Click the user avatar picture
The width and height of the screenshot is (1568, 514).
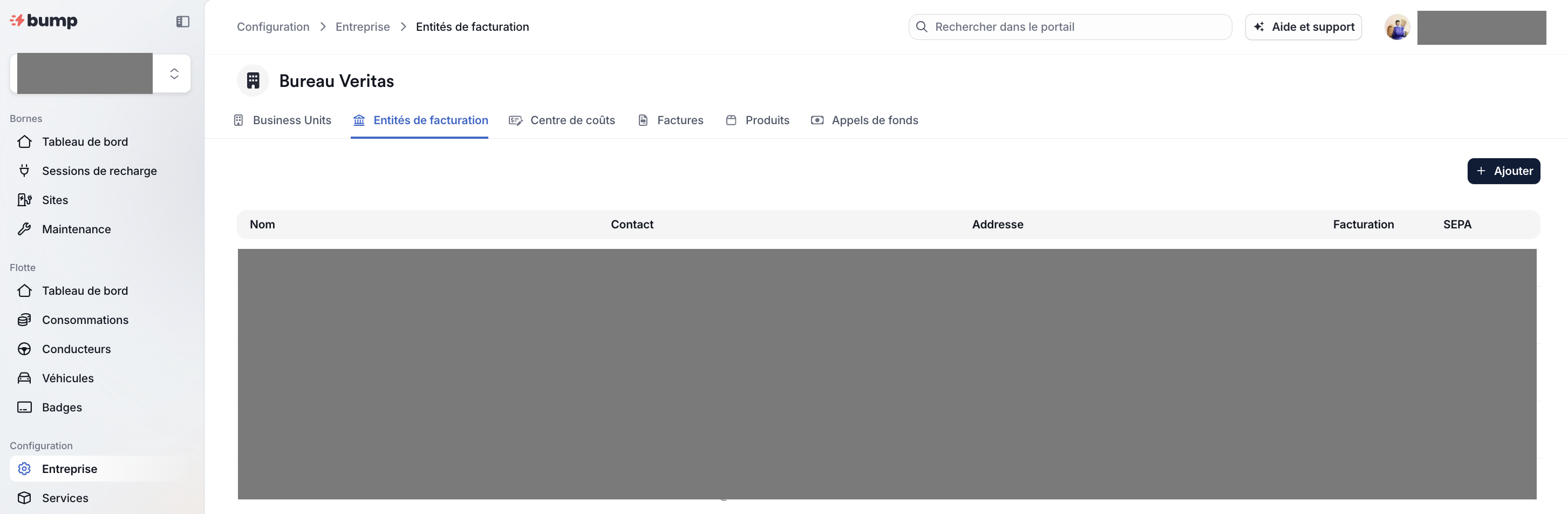click(1396, 28)
